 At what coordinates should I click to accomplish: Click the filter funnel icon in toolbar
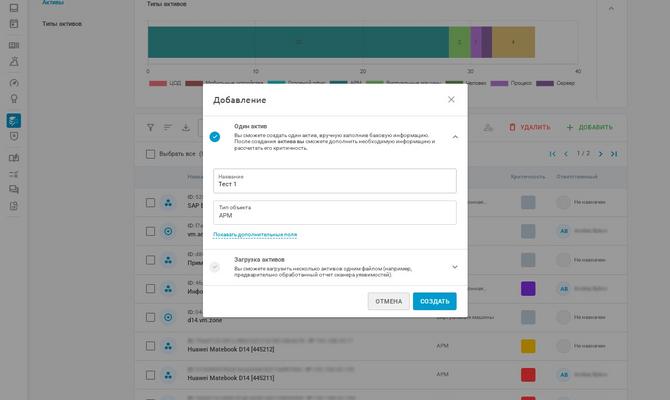[x=150, y=127]
